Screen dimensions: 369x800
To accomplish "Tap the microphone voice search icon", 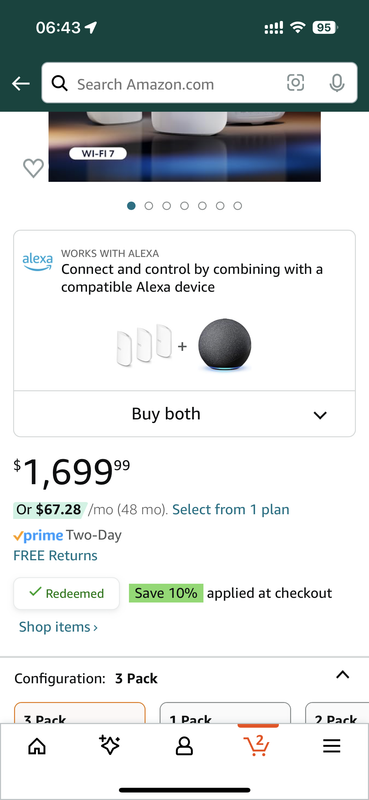I will click(x=336, y=83).
